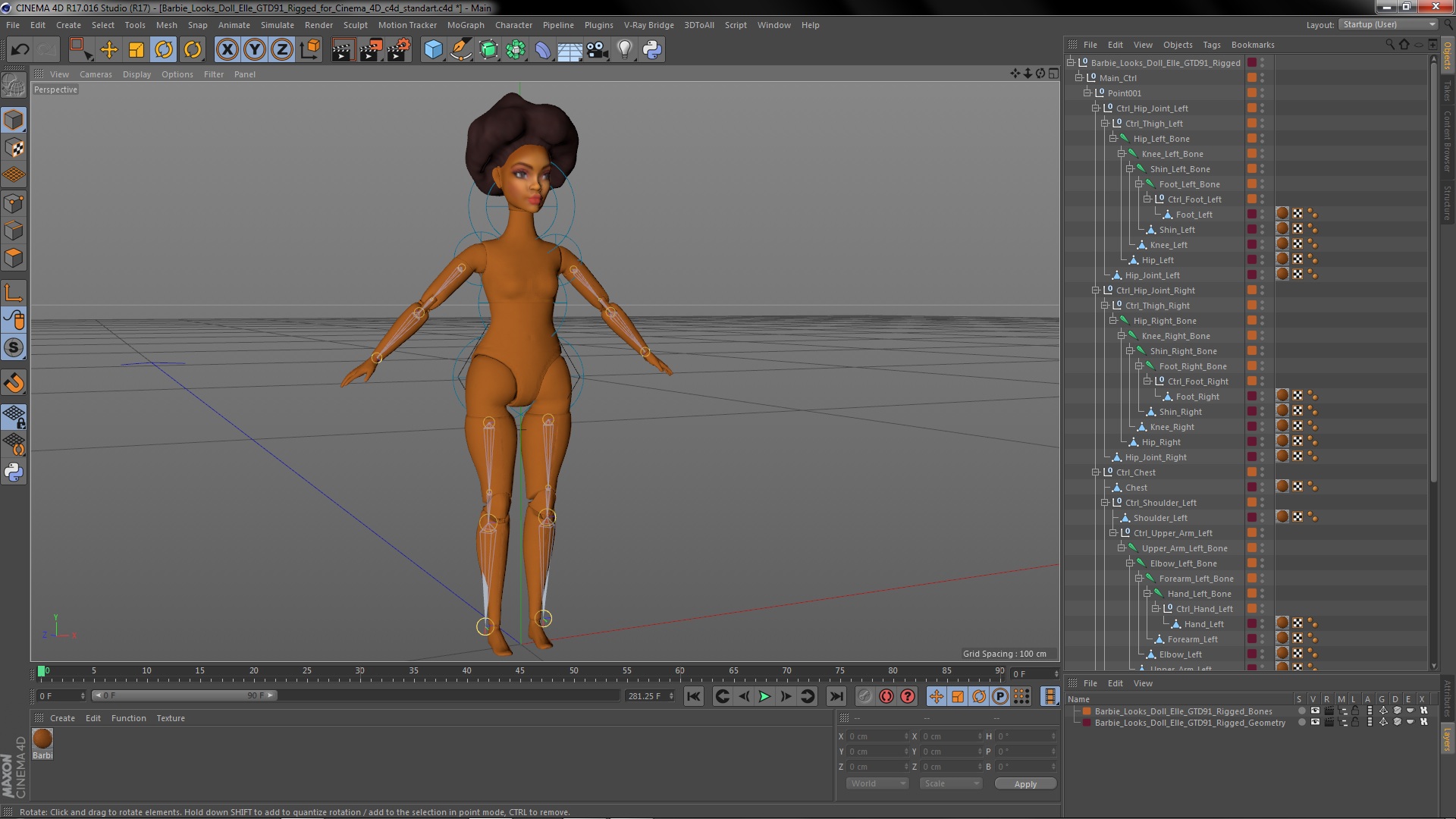The image size is (1456, 819).
Task: Select the Scale tool
Action: tap(136, 50)
